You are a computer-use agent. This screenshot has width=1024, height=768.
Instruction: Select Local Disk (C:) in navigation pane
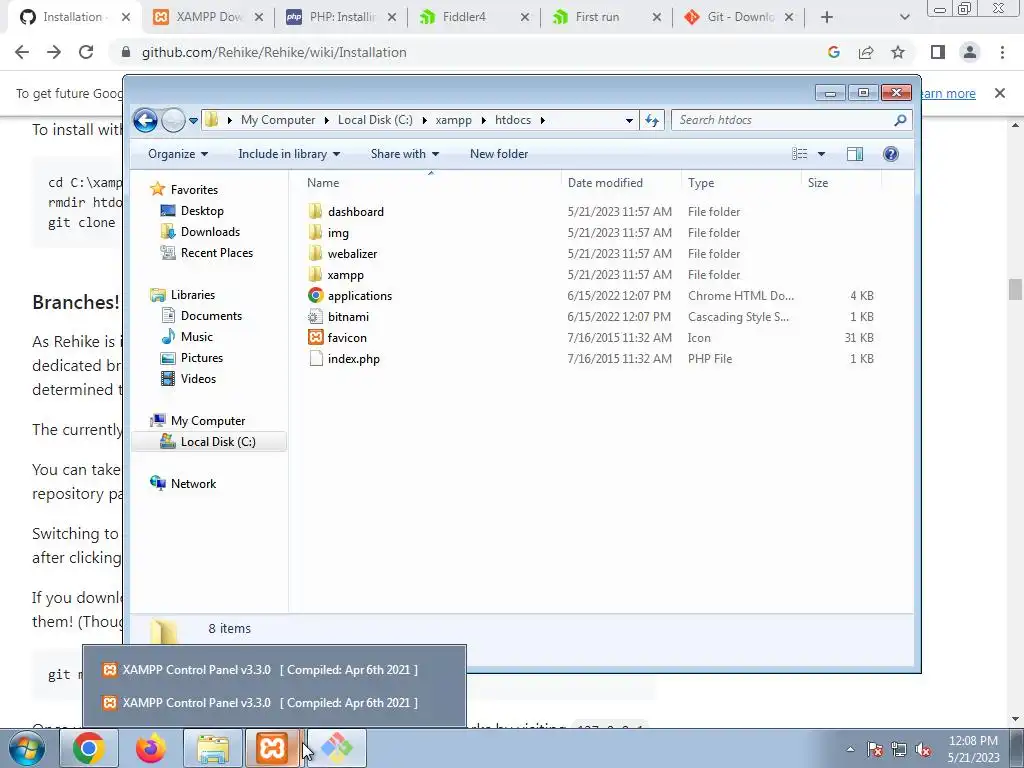pos(209,441)
